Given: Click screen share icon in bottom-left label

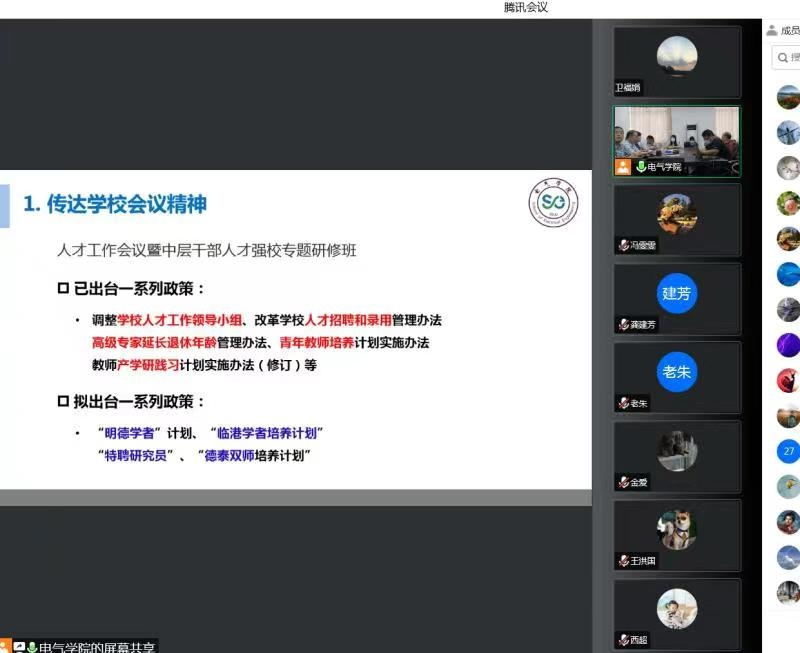Looking at the screenshot, I should [x=19, y=647].
